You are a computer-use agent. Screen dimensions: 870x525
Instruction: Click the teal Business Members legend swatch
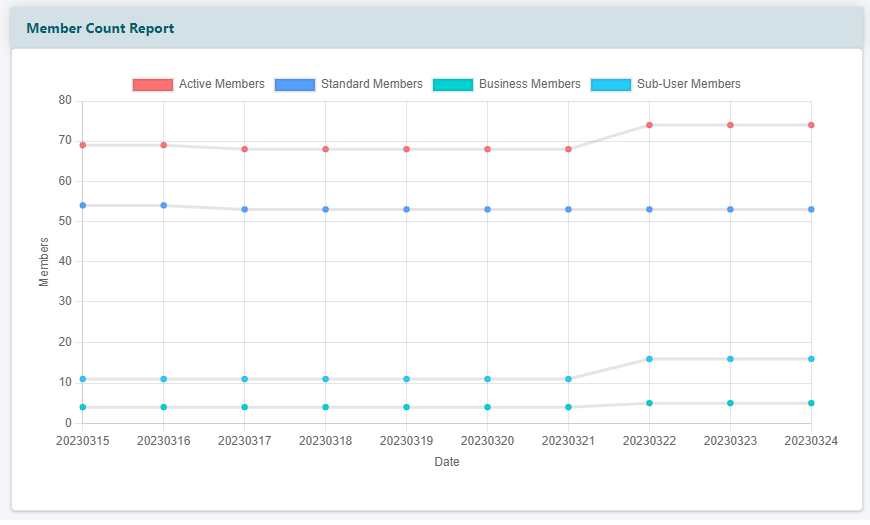coord(453,84)
